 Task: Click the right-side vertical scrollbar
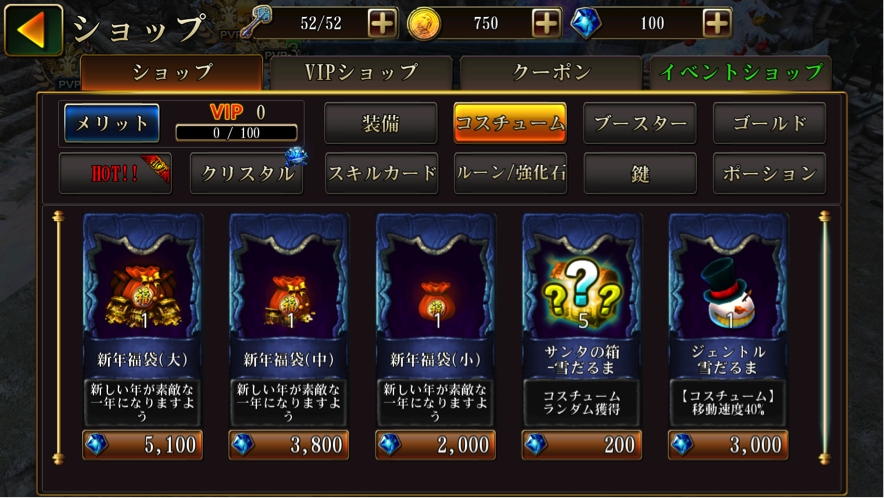click(825, 337)
